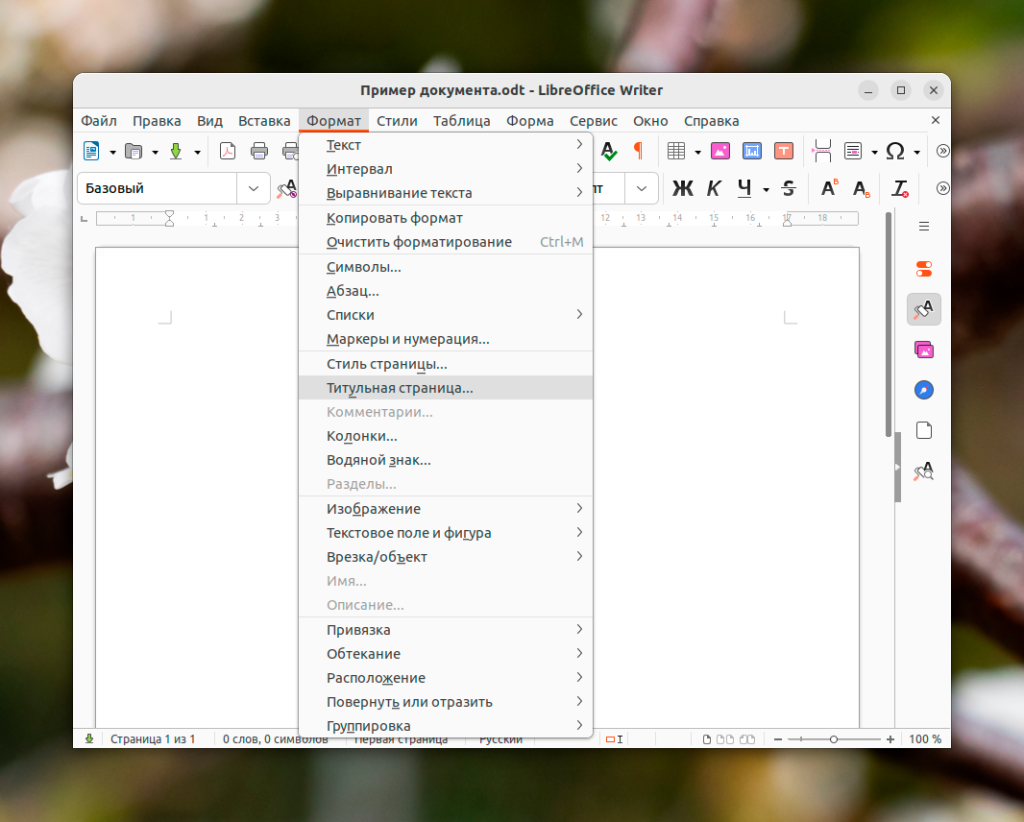This screenshot has height=822, width=1024.
Task: Export directly as PDF
Action: (x=227, y=151)
